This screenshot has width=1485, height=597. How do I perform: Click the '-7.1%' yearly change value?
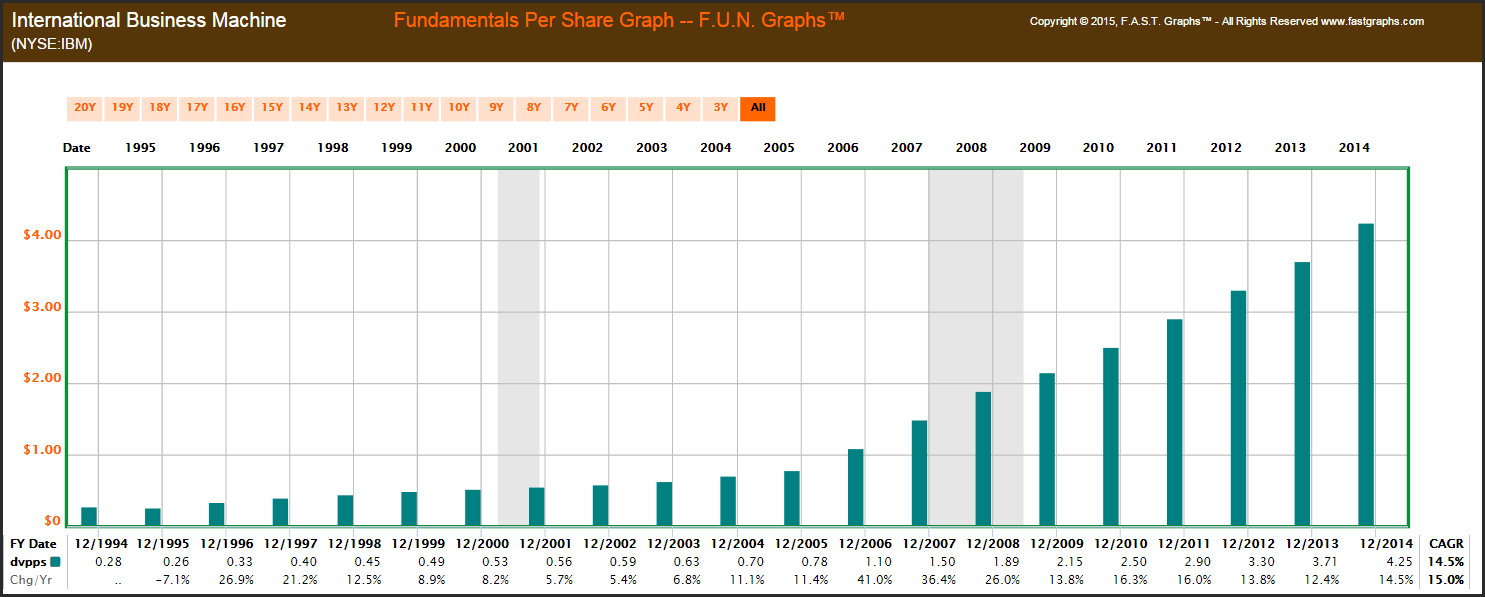[x=172, y=579]
